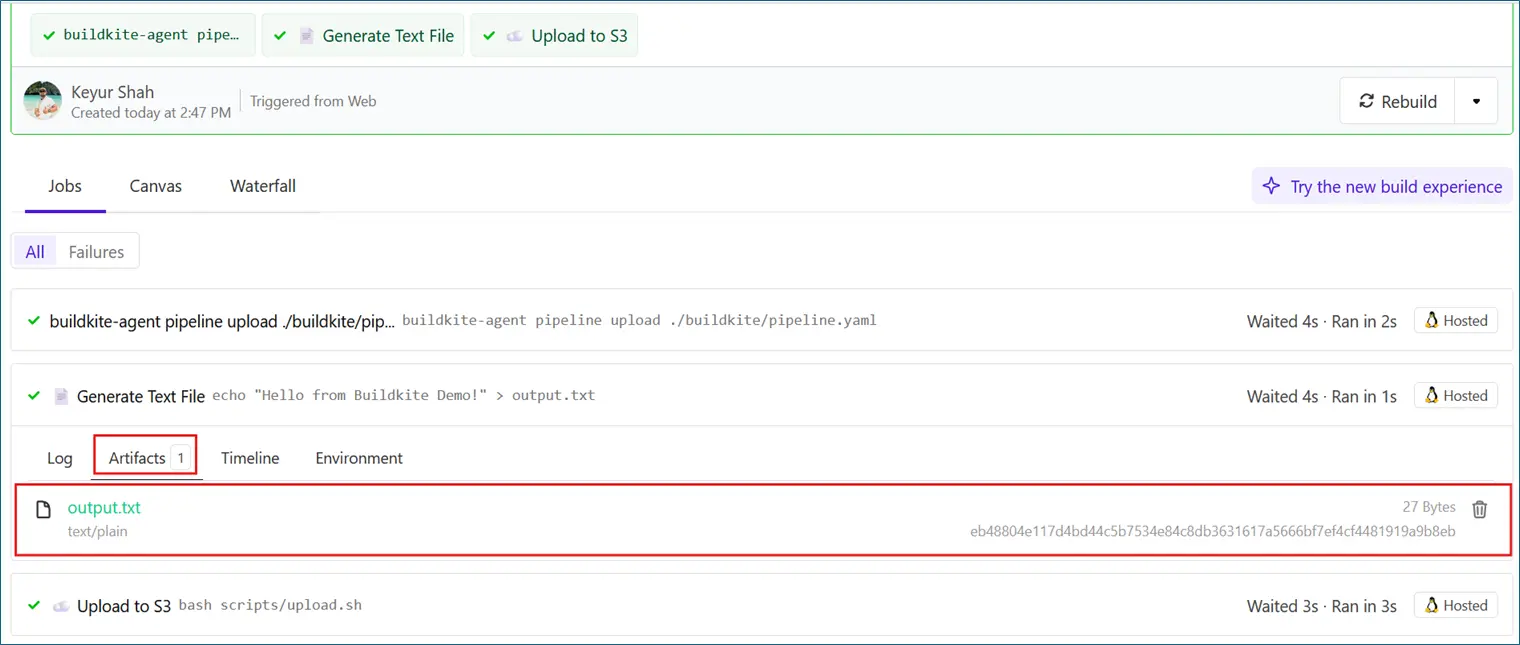Click Keyur Shah's profile avatar
This screenshot has width=1520, height=645.
42,101
